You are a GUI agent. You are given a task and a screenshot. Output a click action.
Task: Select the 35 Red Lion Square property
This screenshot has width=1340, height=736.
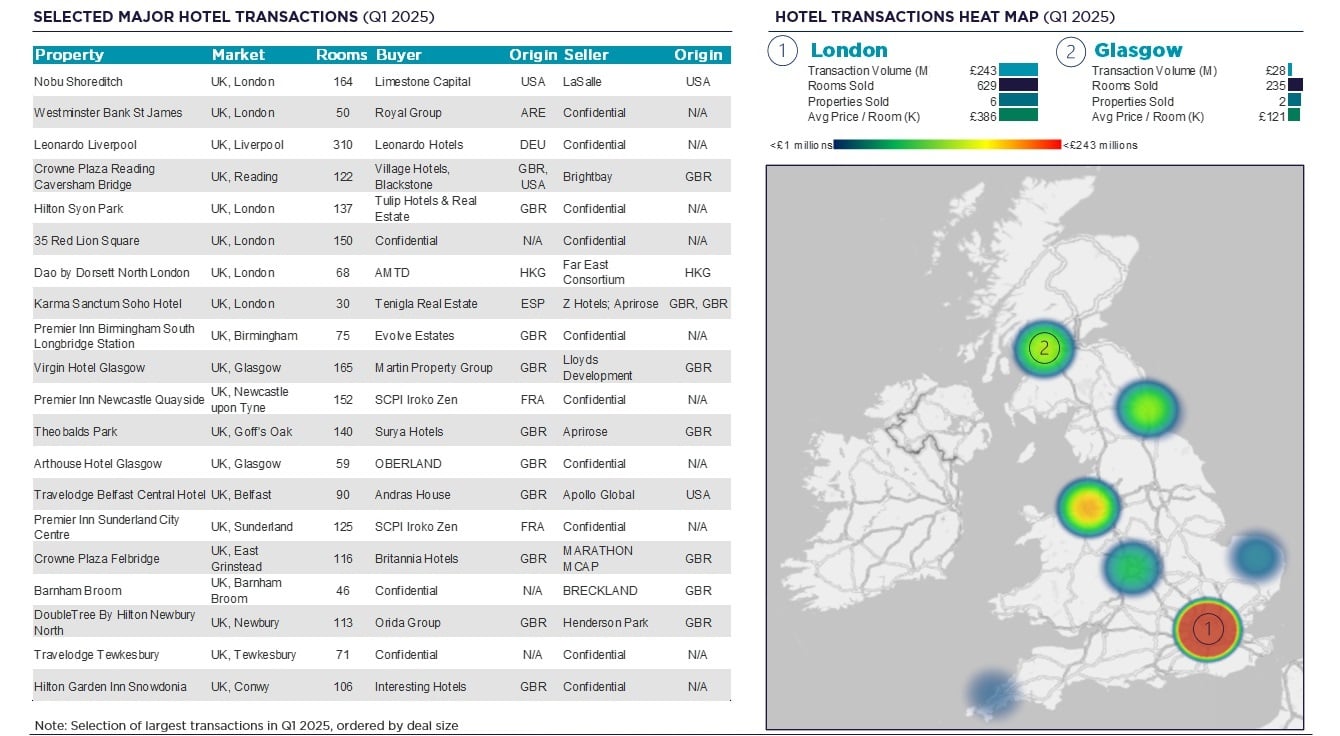(87, 241)
